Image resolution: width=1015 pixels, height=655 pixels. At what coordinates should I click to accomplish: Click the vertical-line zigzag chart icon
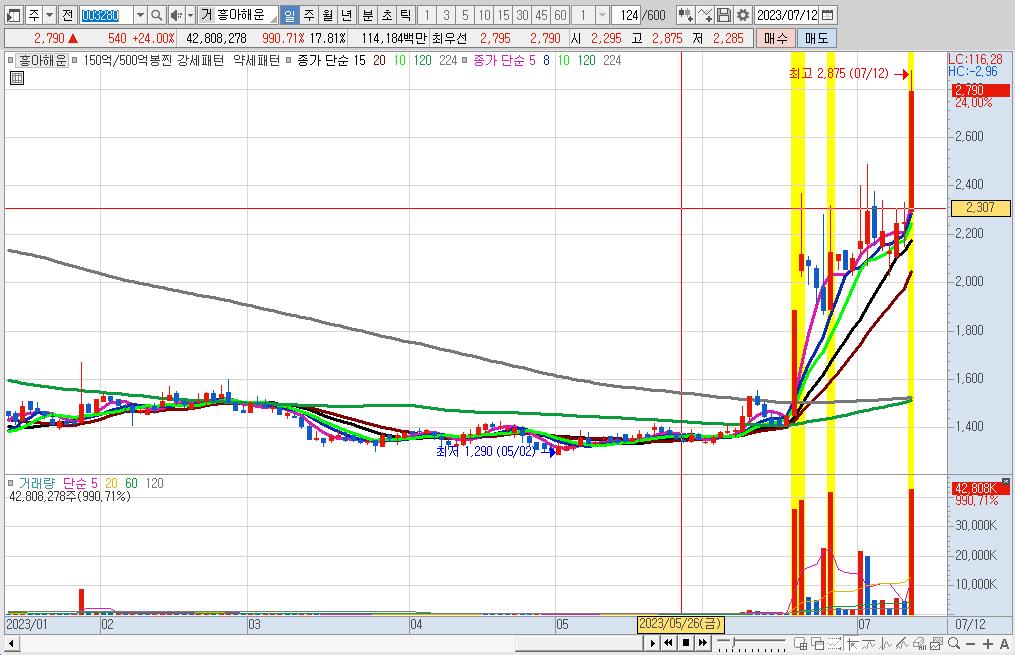tap(886, 643)
